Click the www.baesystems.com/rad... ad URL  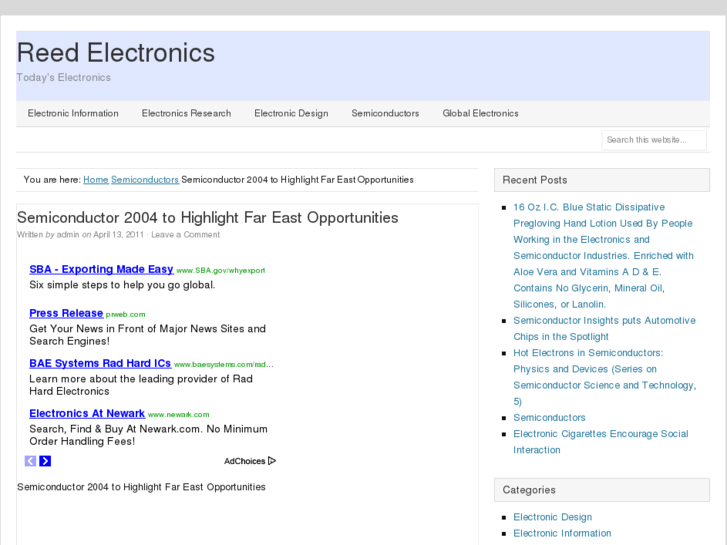[224, 365]
